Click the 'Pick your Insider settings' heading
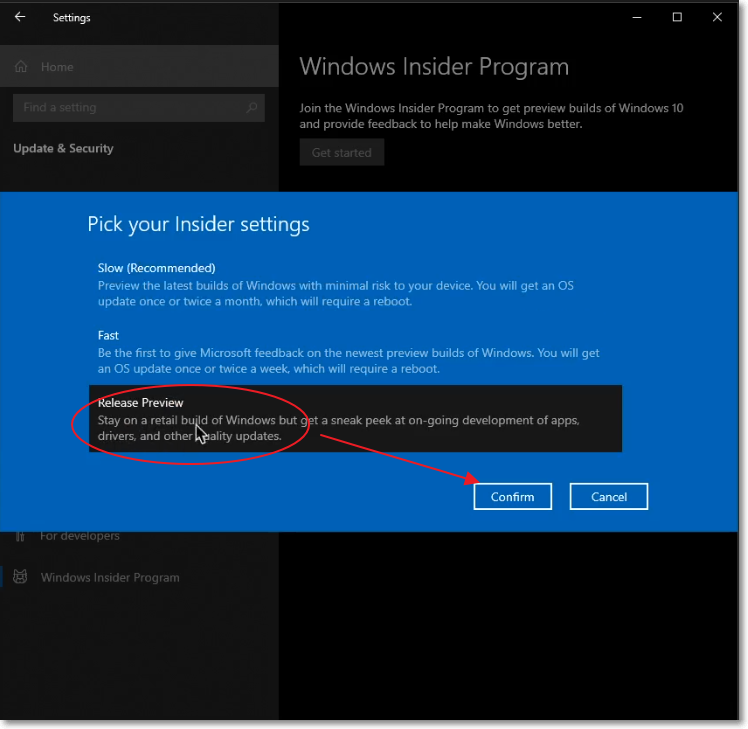This screenshot has width=748, height=729. click(198, 224)
